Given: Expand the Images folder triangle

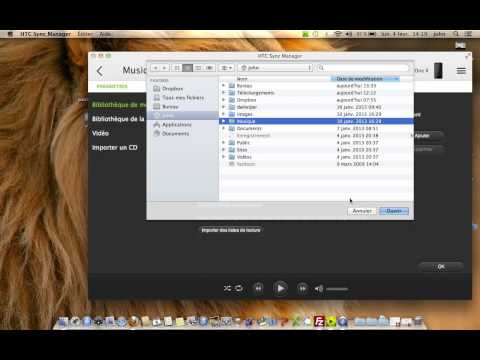Looking at the screenshot, I should click(x=224, y=114).
